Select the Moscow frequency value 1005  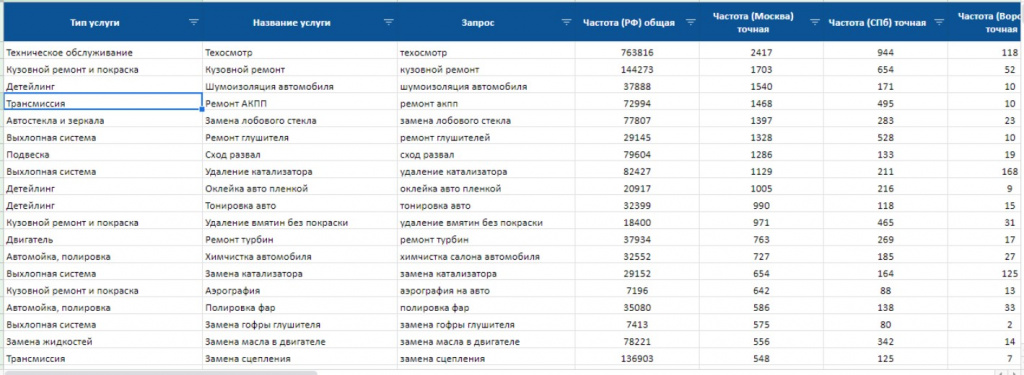pyautogui.click(x=761, y=188)
